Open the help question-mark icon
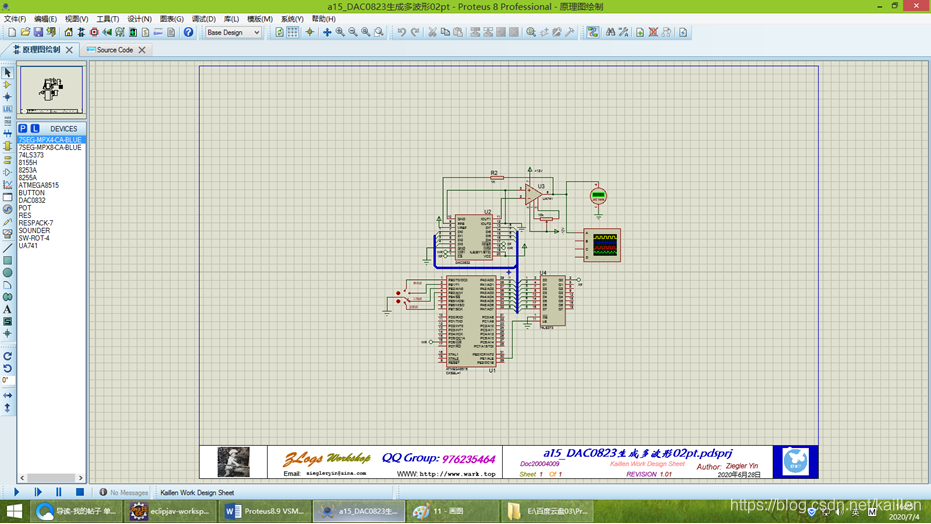Image resolution: width=931 pixels, height=524 pixels. (188, 32)
